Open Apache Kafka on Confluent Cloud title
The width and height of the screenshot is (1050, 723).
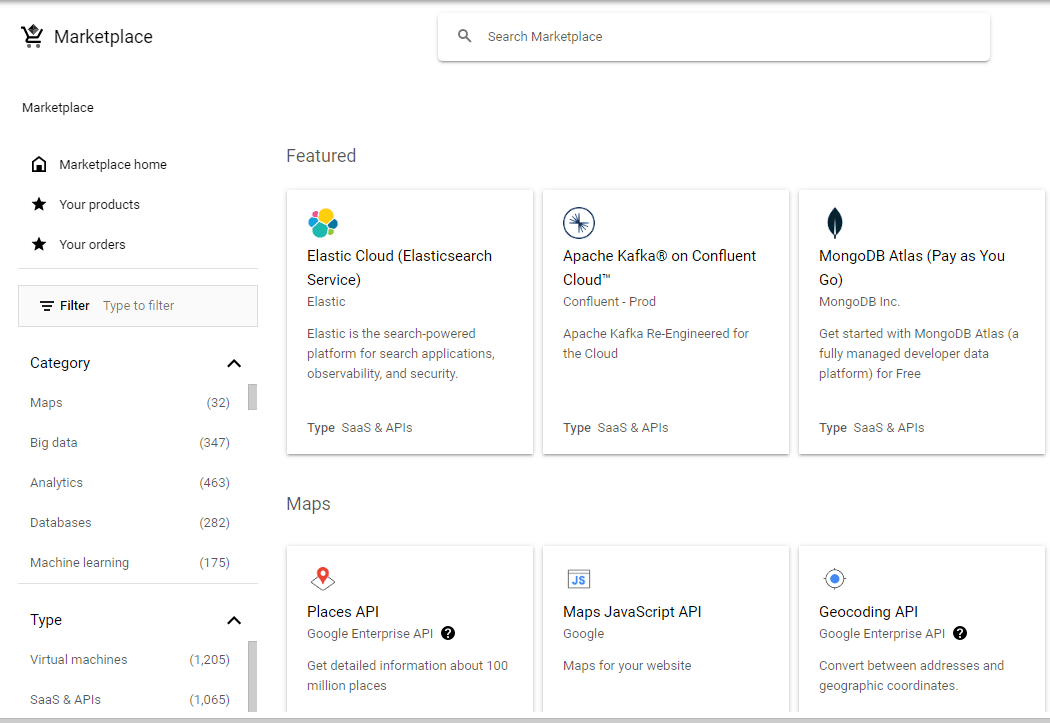click(660, 268)
